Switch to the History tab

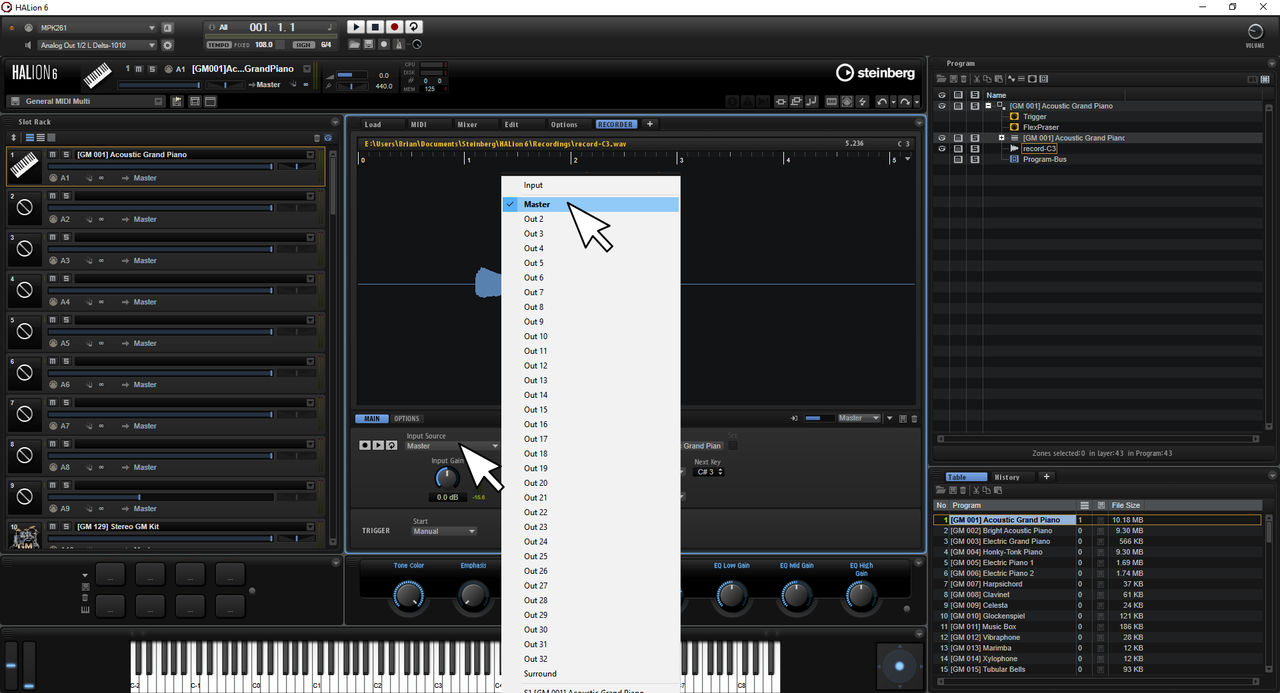click(1007, 477)
